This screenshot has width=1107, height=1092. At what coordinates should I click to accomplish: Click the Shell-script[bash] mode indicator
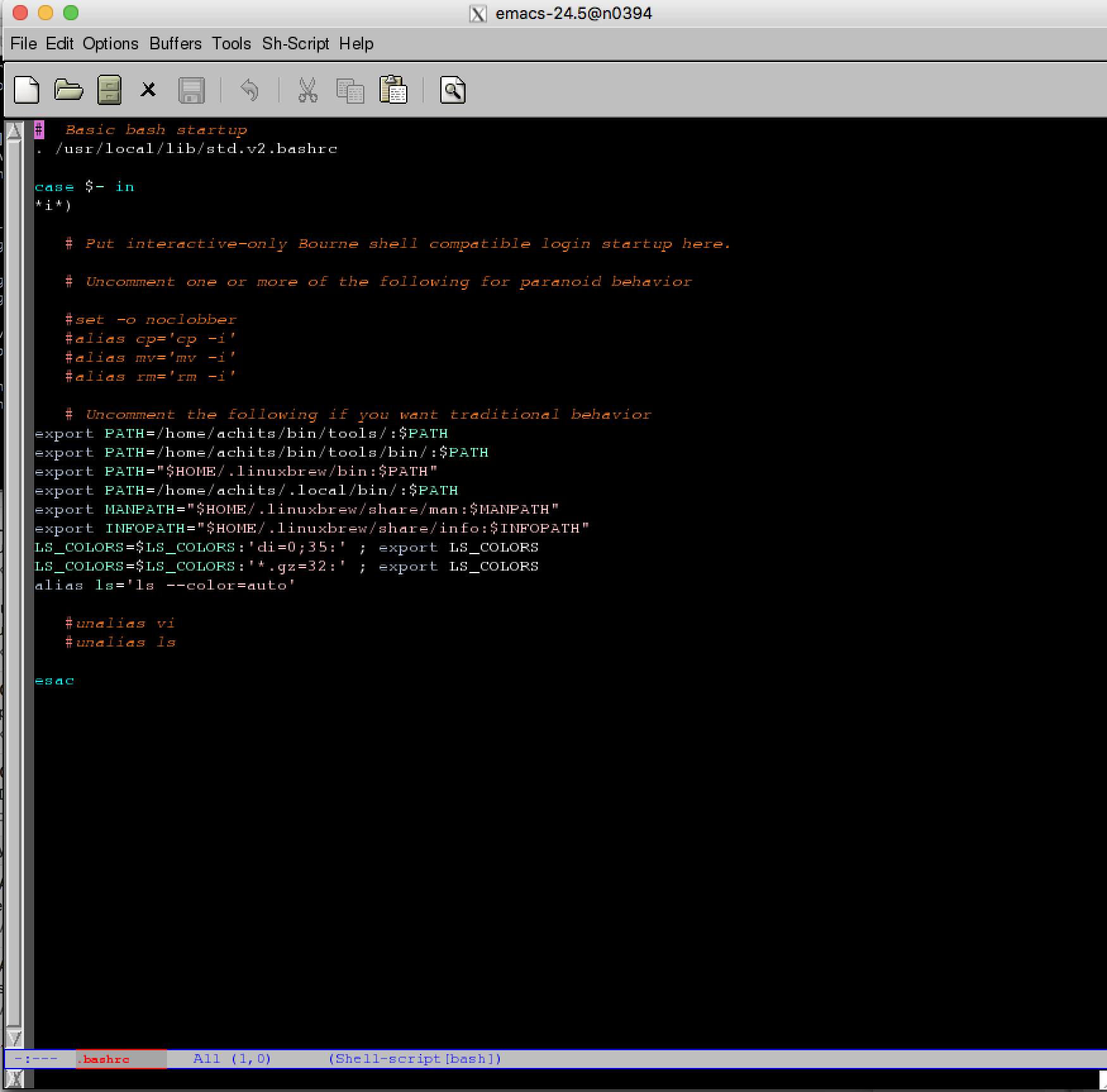tap(414, 1059)
